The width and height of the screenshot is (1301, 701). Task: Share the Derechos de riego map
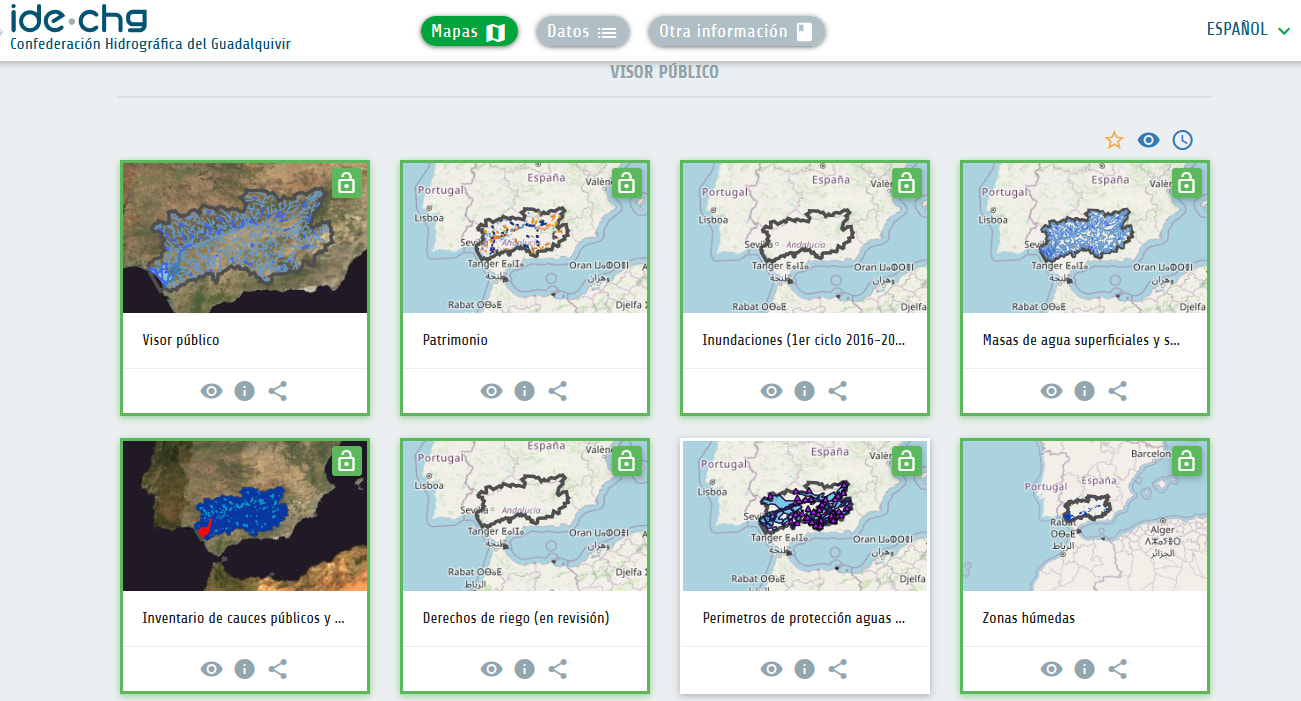point(558,669)
